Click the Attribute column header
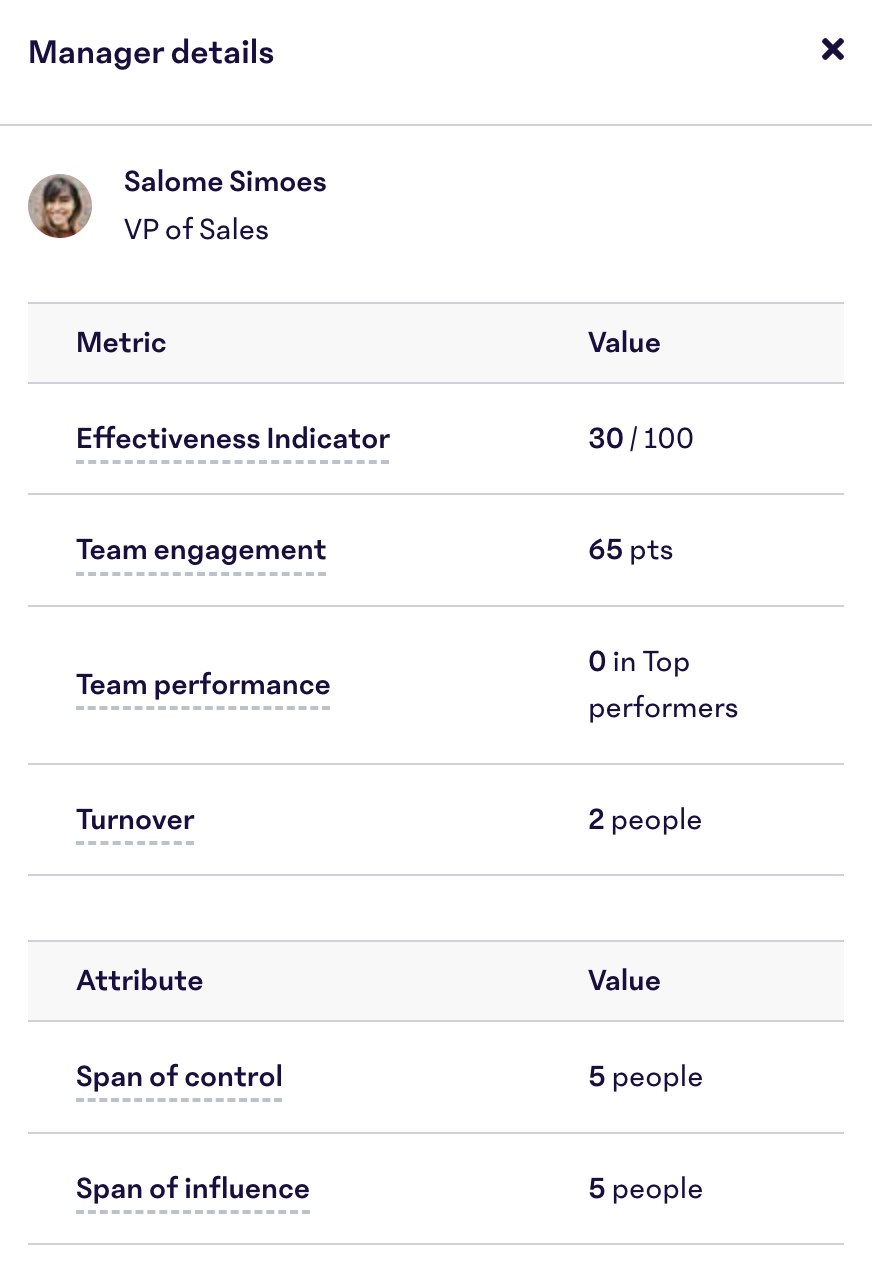This screenshot has width=872, height=1286. [139, 980]
